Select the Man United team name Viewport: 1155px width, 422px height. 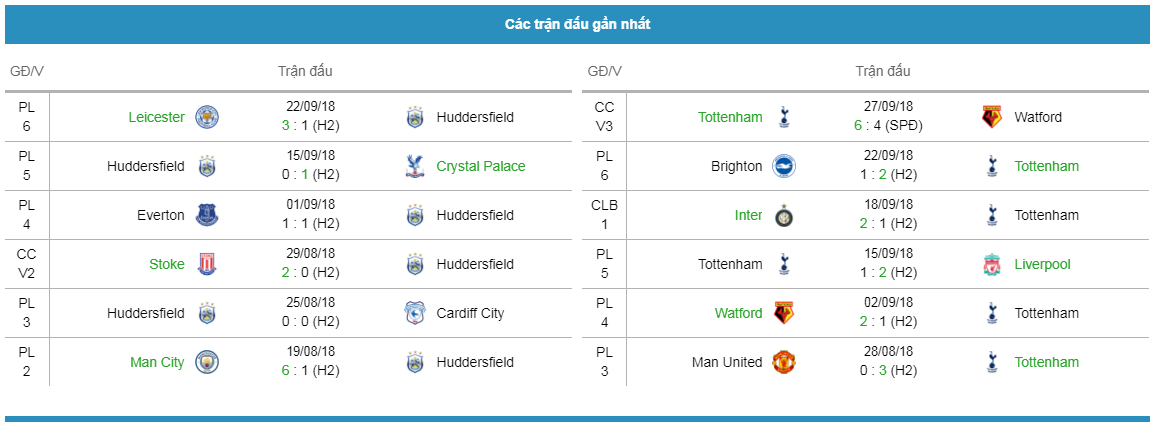click(727, 362)
